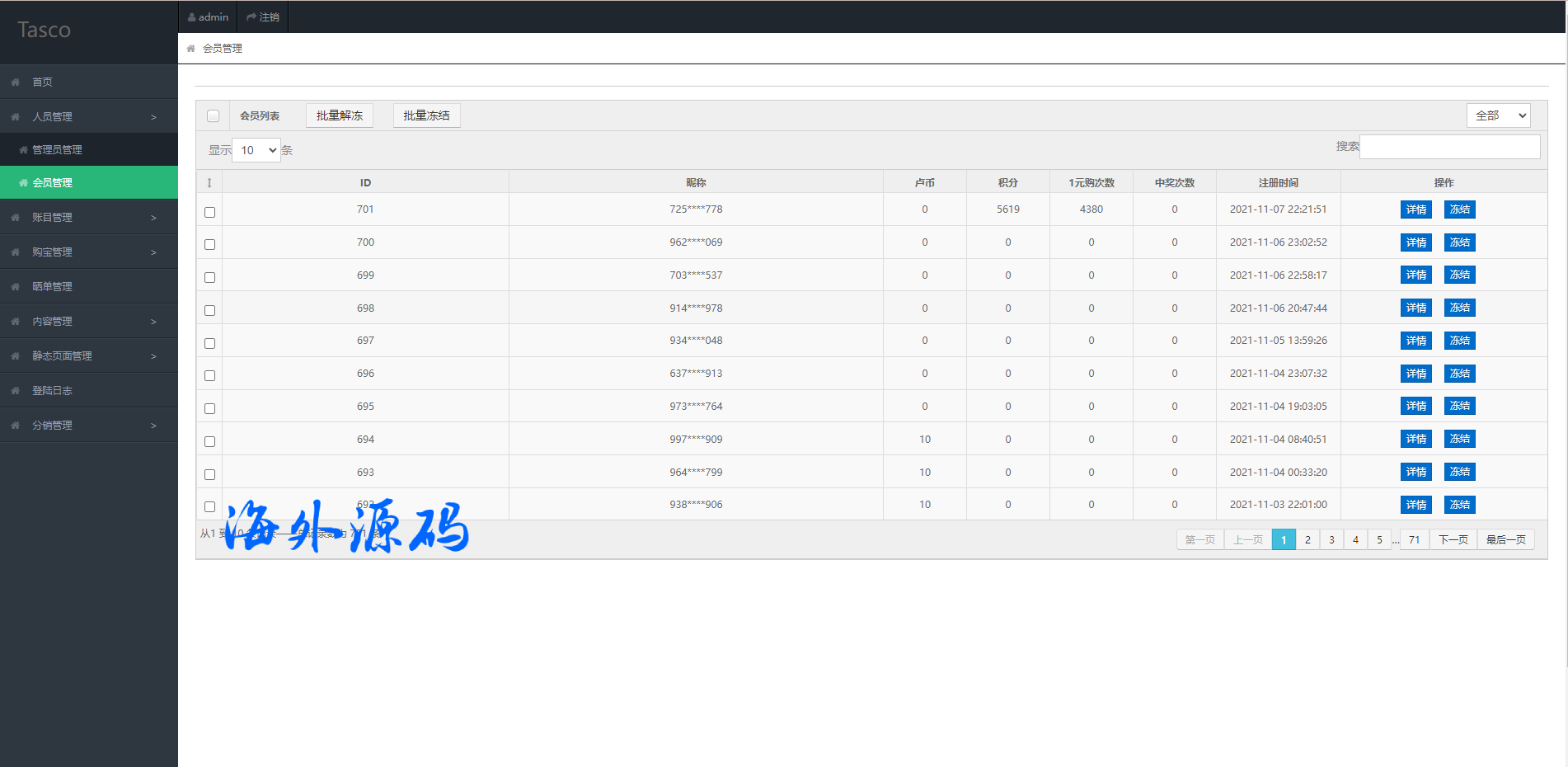Open the rows-per-page dropdown showing 10
The image size is (1568, 767).
click(x=256, y=150)
